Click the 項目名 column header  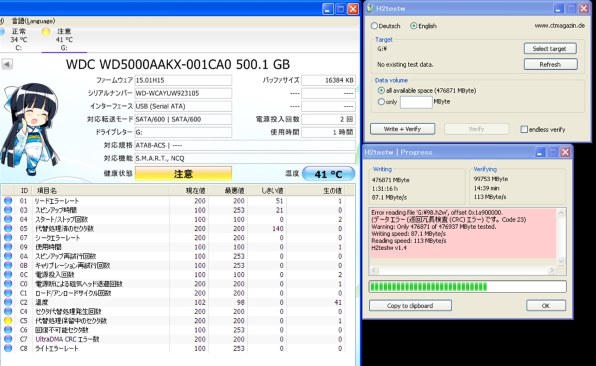coord(46,190)
